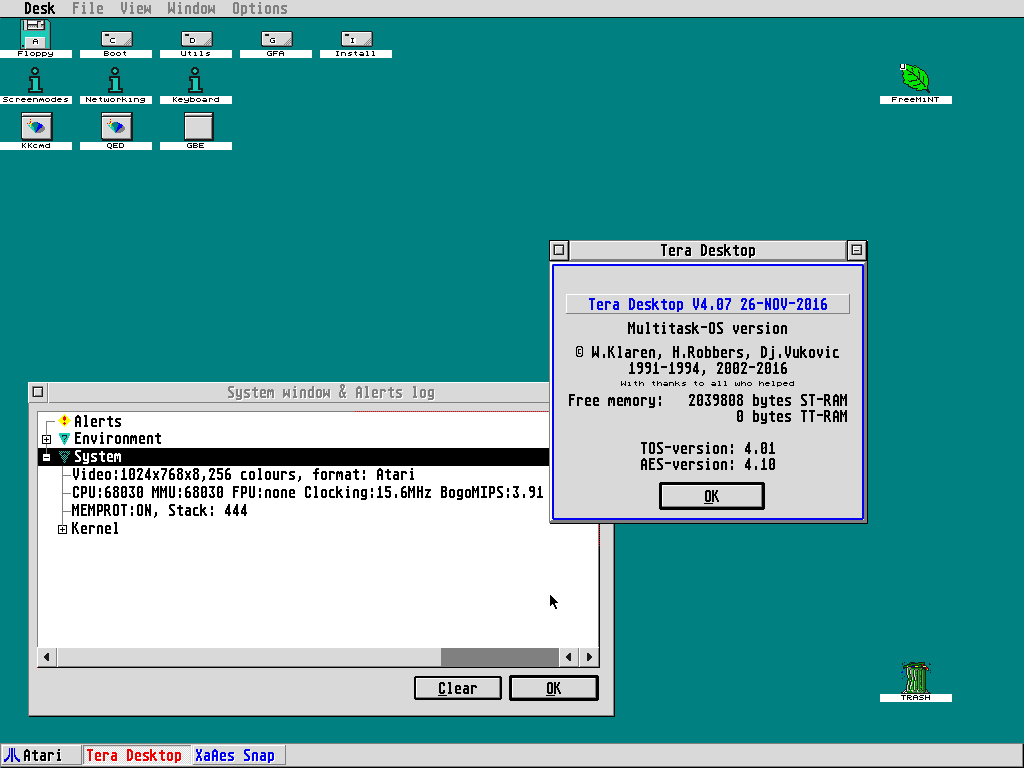Launch the Screenmodes info icon
The width and height of the screenshot is (1024, 768).
click(x=36, y=80)
